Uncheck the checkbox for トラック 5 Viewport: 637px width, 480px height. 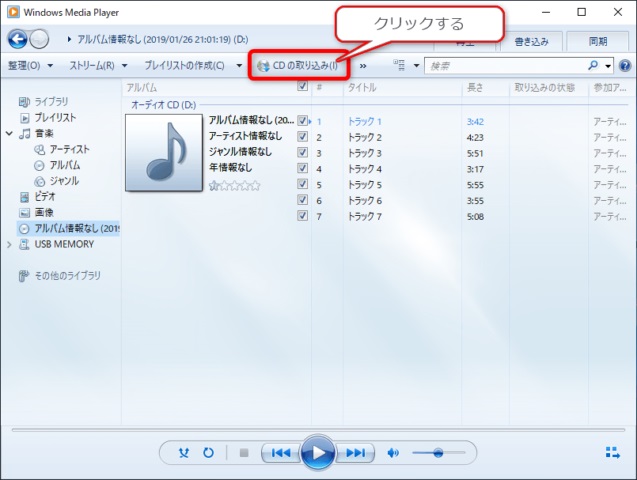[302, 184]
